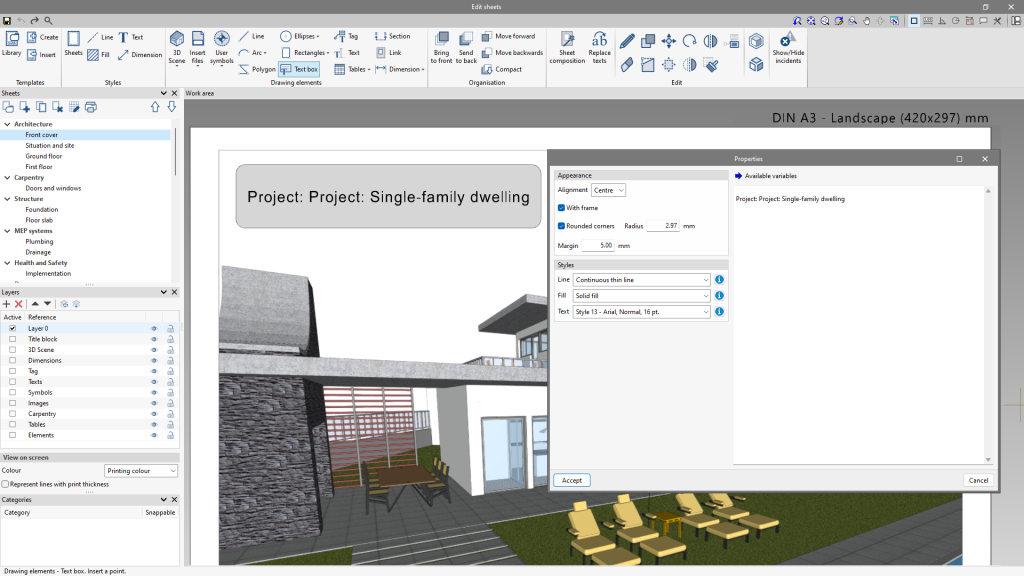Screen dimensions: 1024x576
Task: Click the Insert files icon
Action: point(198,47)
